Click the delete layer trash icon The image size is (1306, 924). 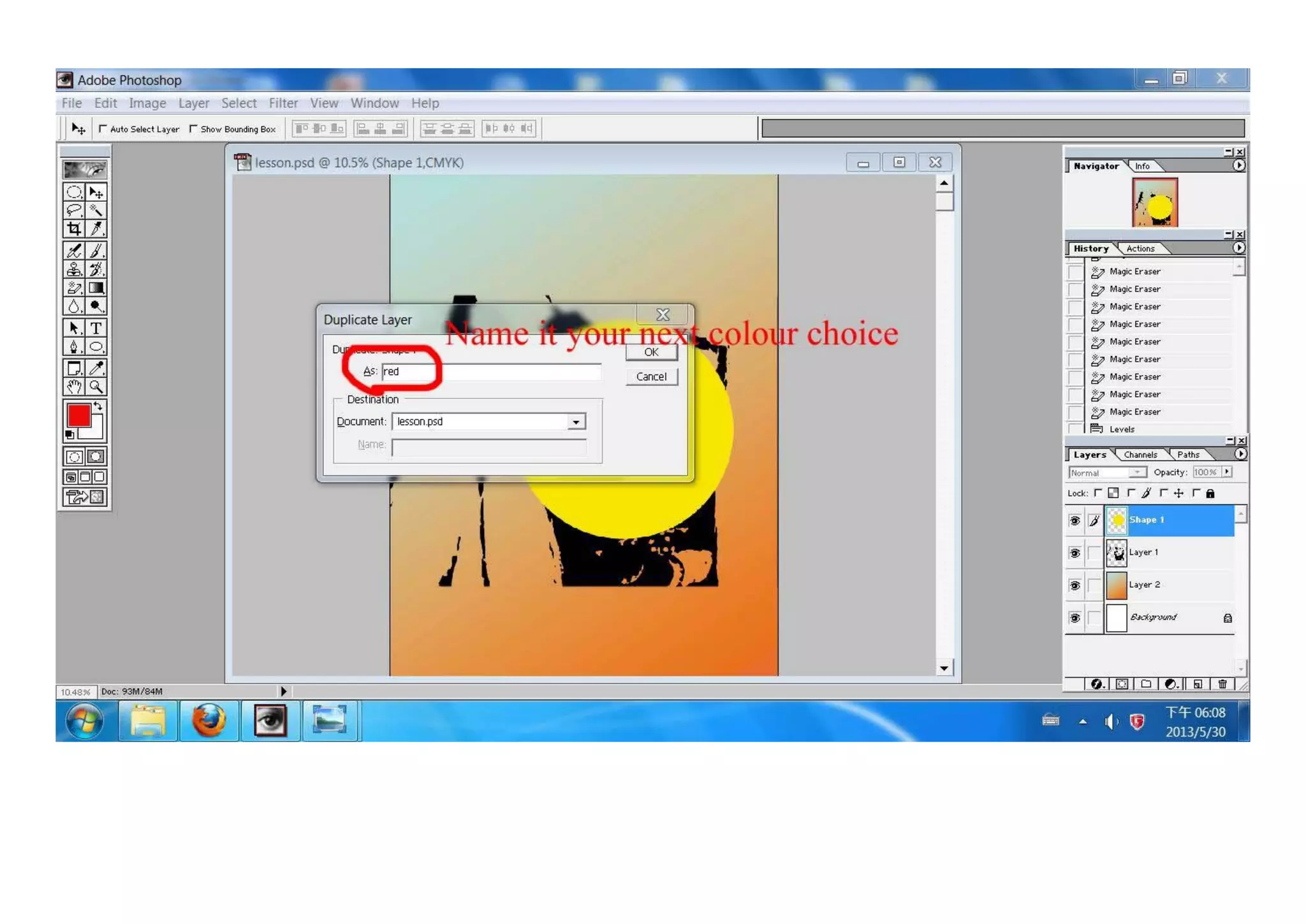1222,684
